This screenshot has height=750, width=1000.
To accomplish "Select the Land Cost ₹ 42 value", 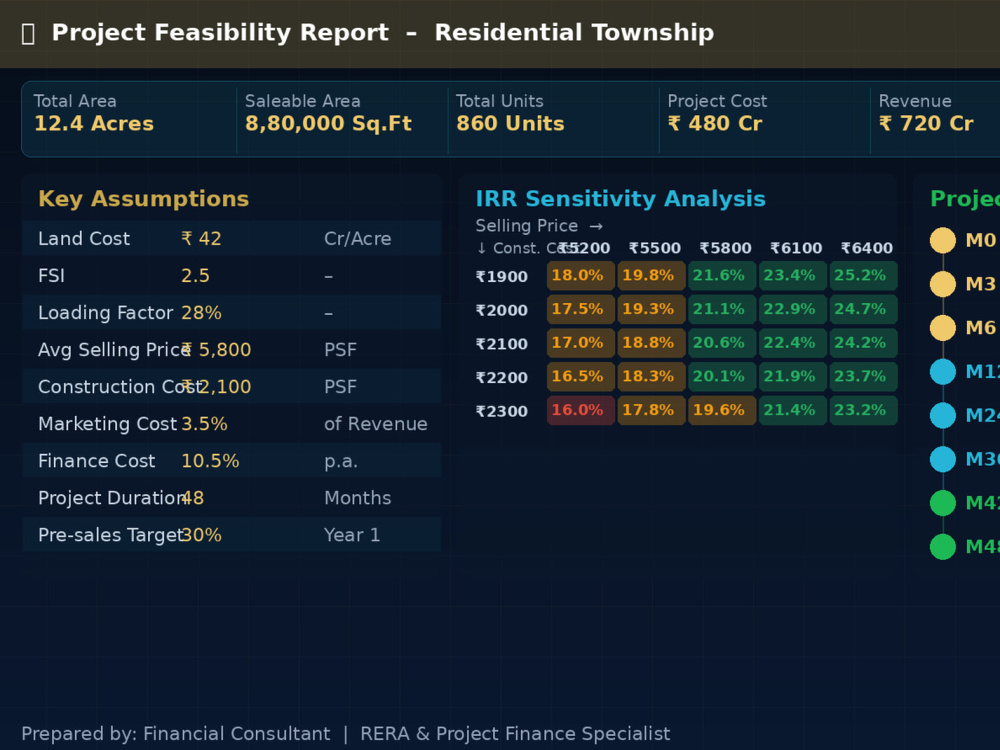I will click(x=202, y=239).
